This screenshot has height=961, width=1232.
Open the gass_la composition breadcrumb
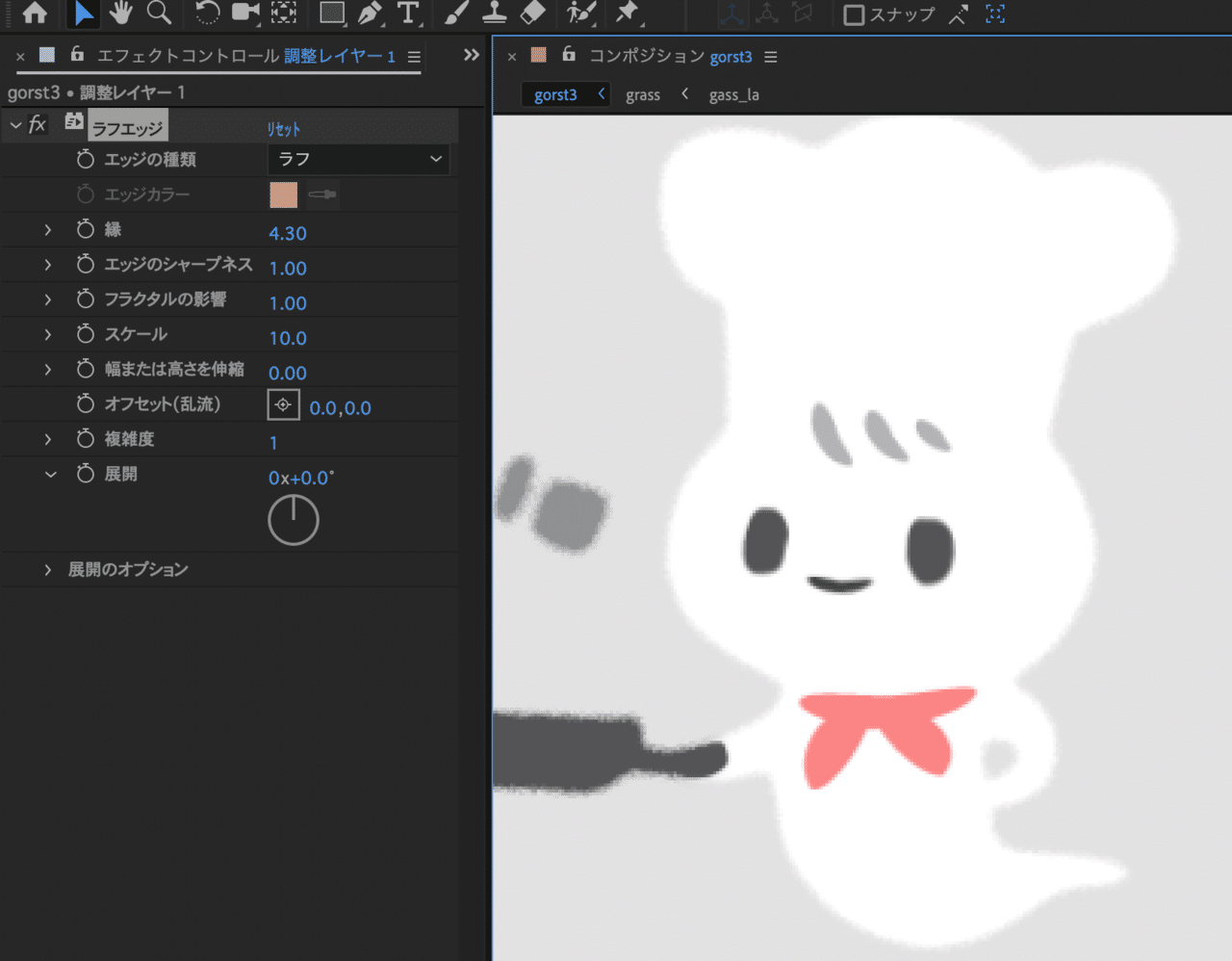tap(734, 94)
